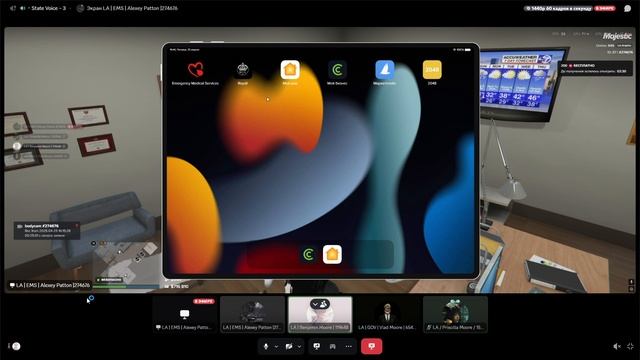
Task: Select Benjamin Moore participant tile
Action: (320, 314)
